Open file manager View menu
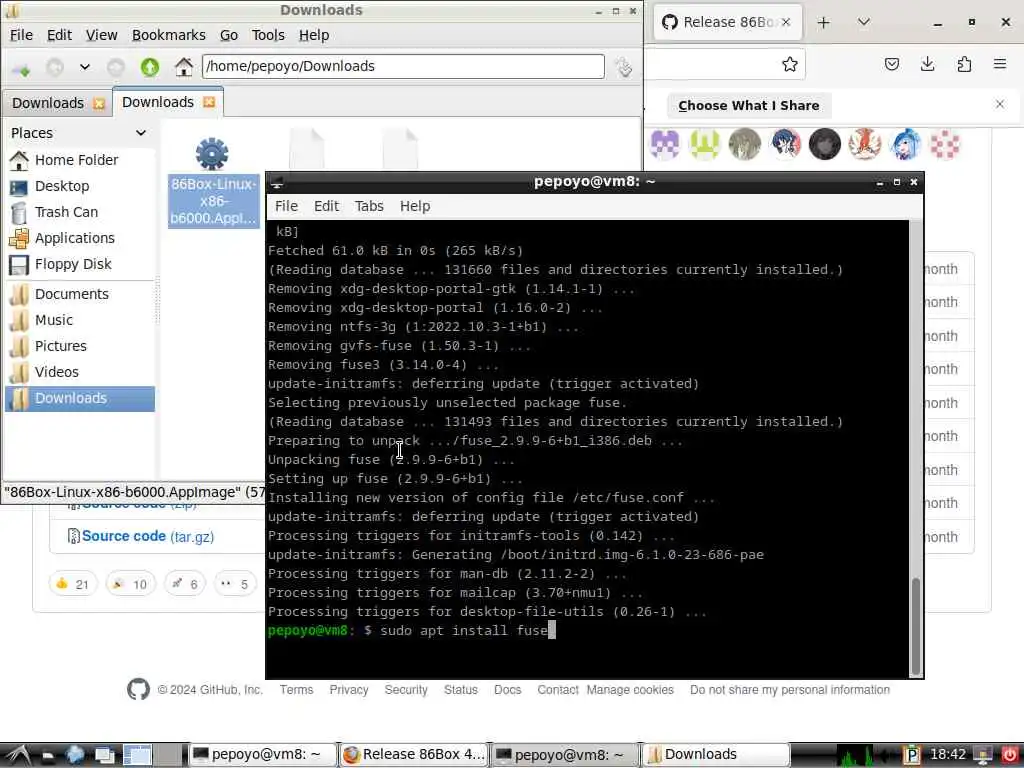 101,35
